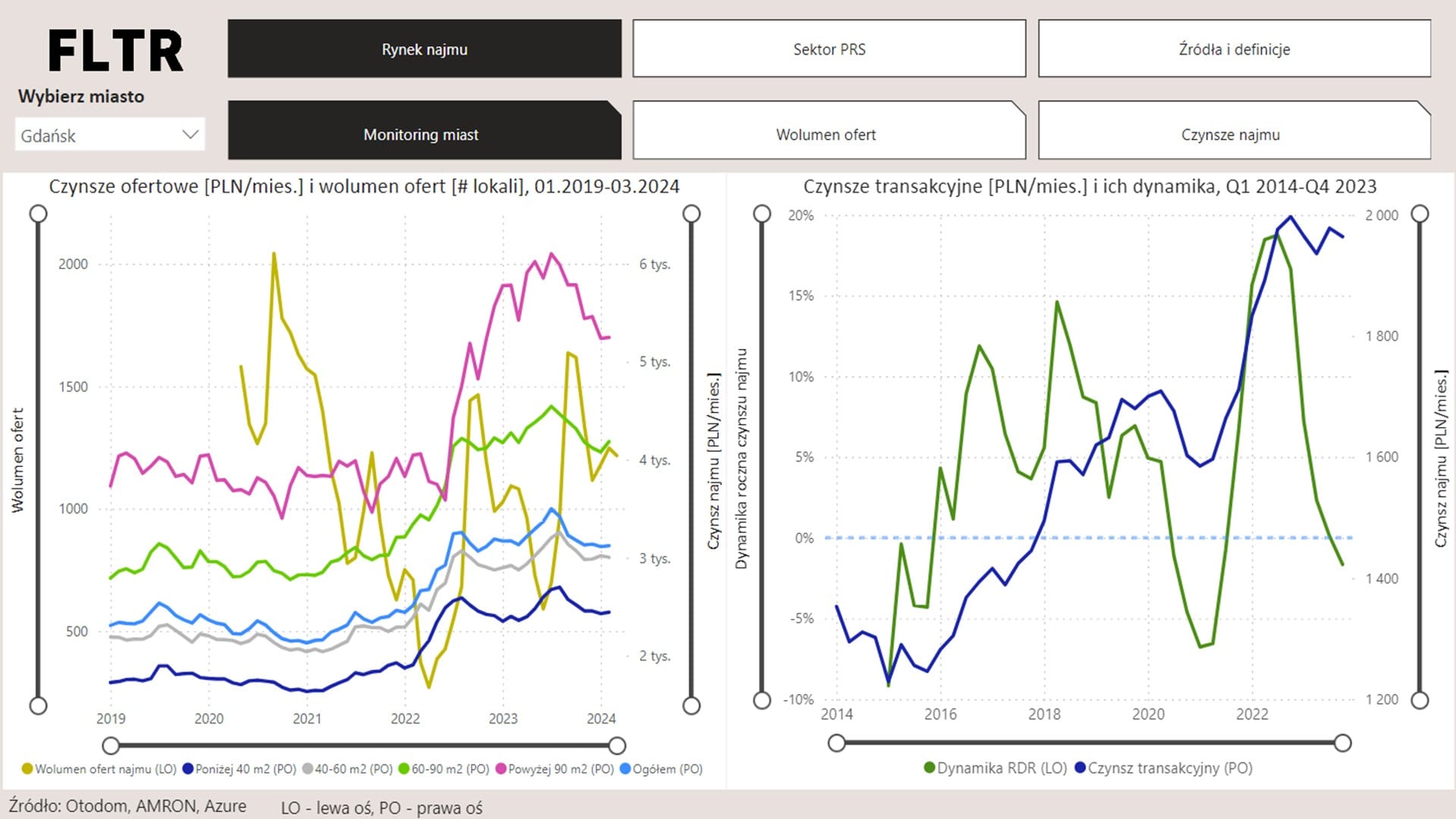1456x819 pixels.
Task: Click the FLTR logo
Action: click(x=115, y=51)
